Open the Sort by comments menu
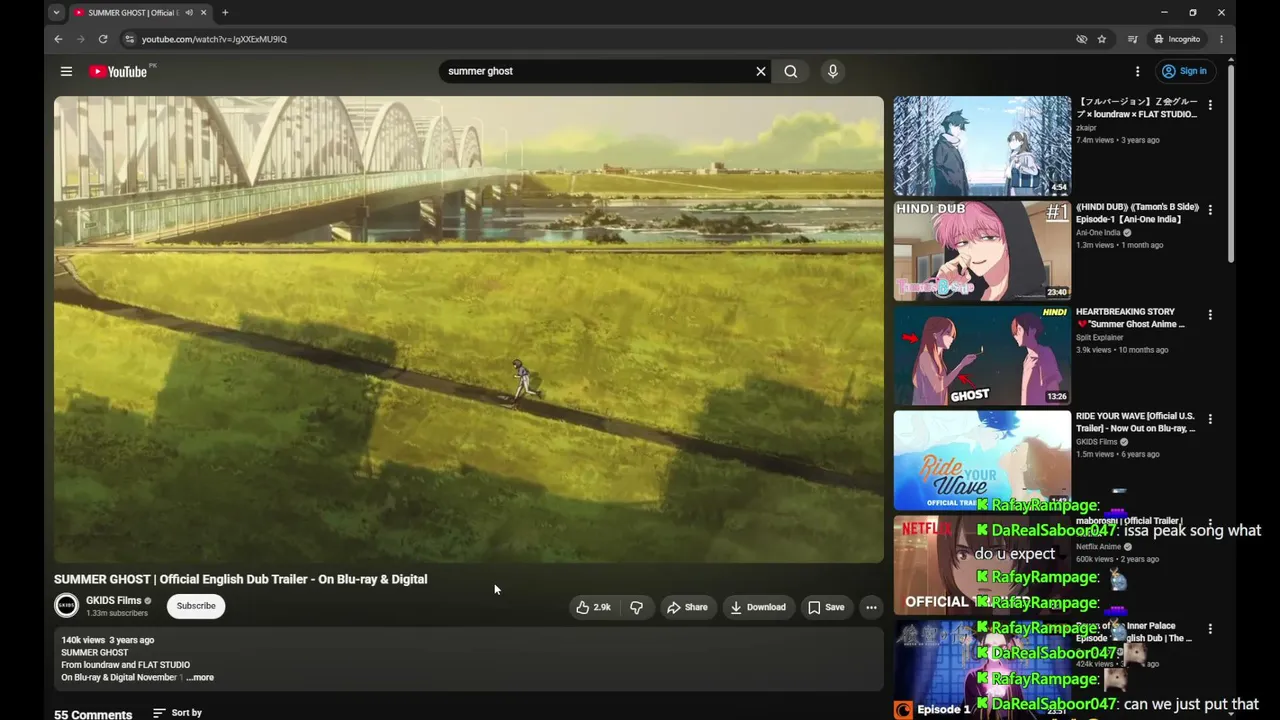This screenshot has width=1280, height=720. [x=177, y=713]
